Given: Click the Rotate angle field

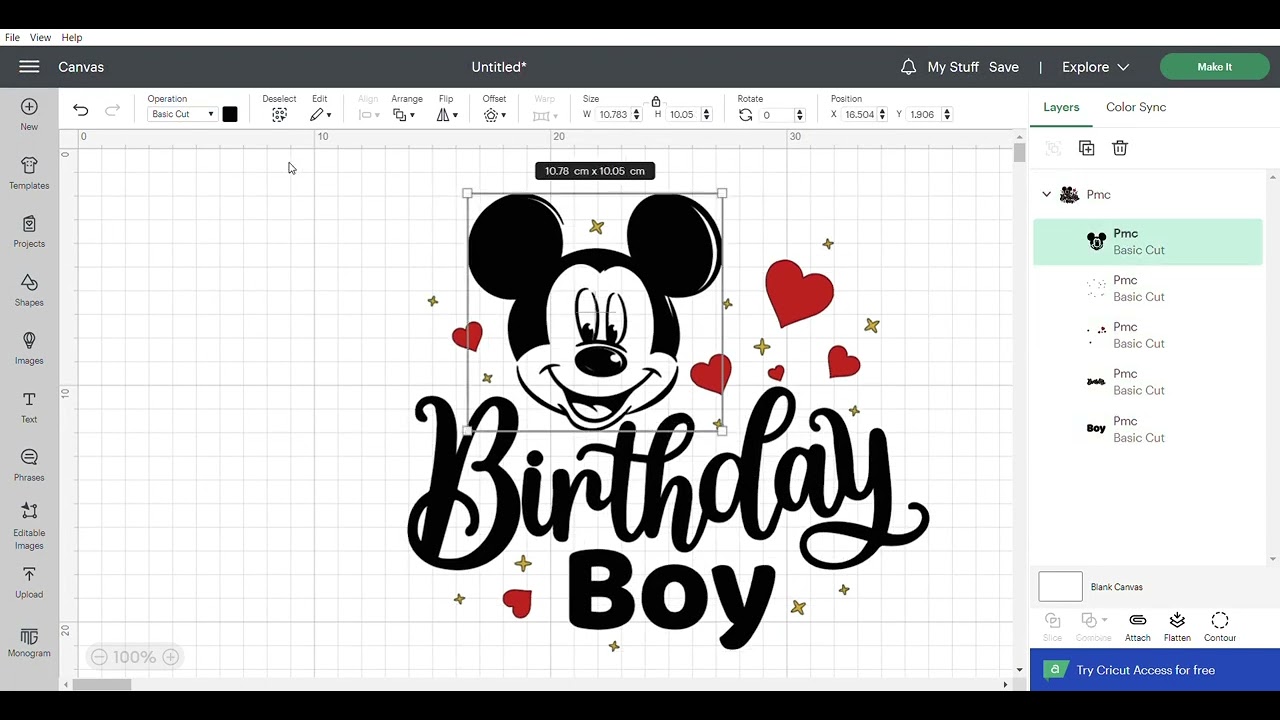Looking at the screenshot, I should click(x=775, y=115).
